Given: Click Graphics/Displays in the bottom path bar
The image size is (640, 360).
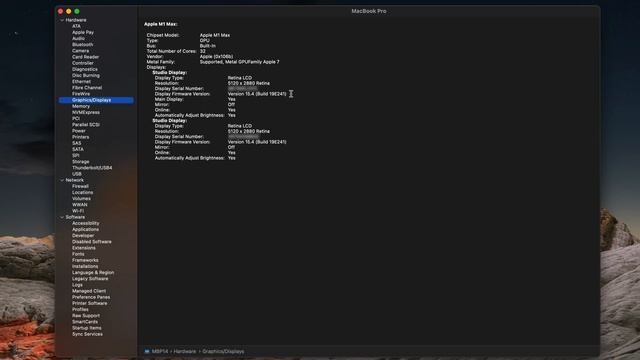Looking at the screenshot, I should [x=223, y=351].
